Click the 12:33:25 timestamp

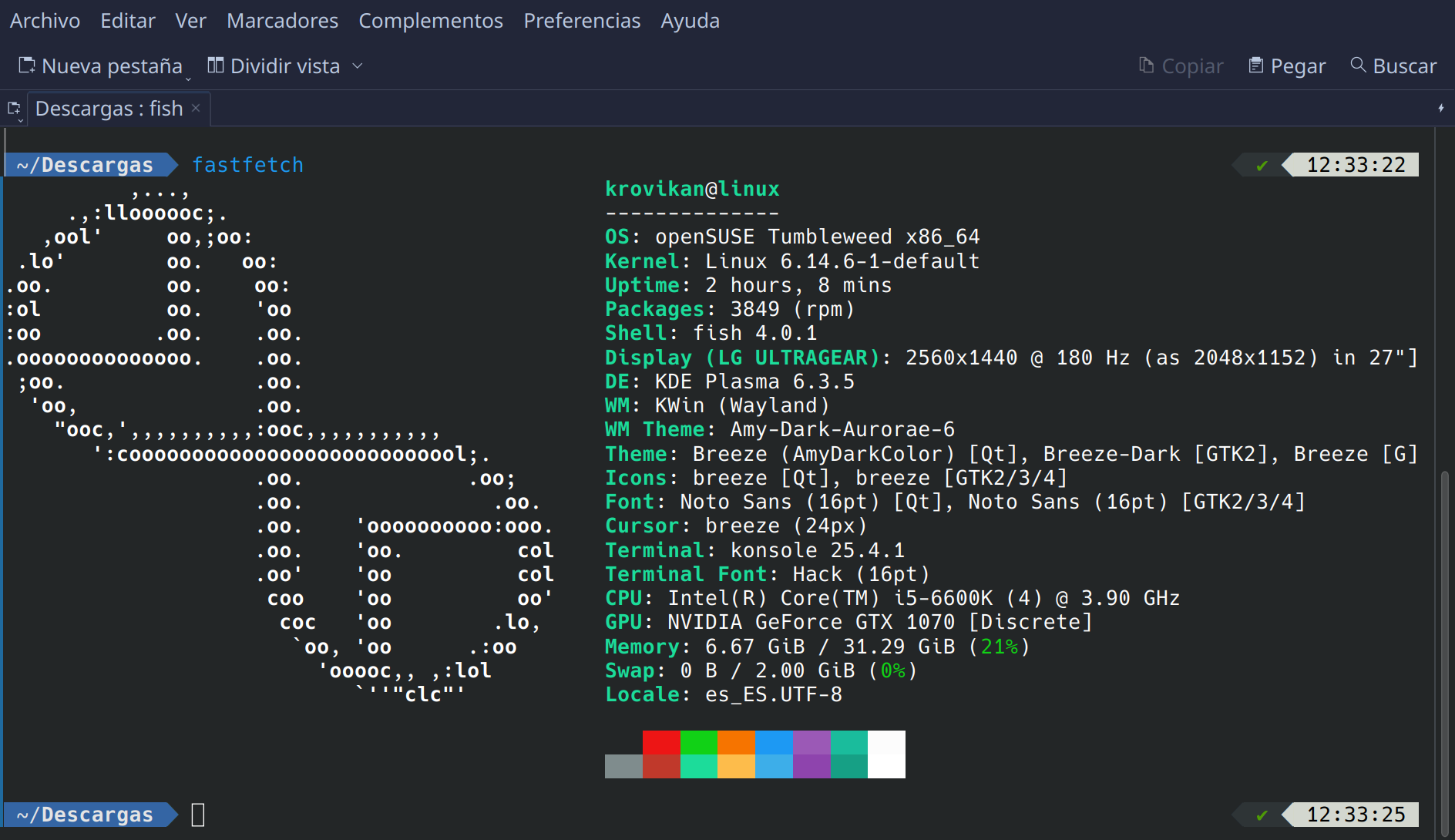pos(1356,815)
